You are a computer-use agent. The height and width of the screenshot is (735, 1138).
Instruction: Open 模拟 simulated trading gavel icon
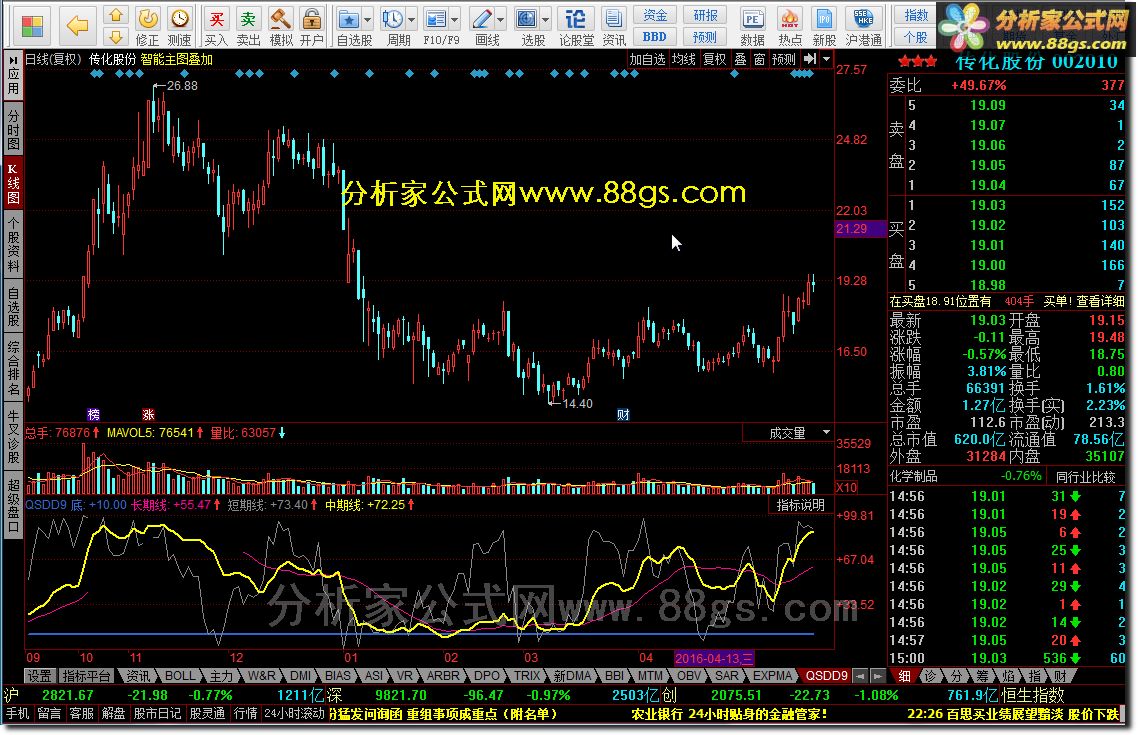280,26
